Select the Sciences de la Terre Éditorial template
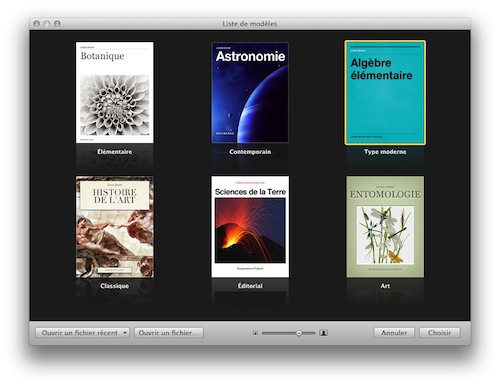The width and height of the screenshot is (500, 386). pos(250,227)
